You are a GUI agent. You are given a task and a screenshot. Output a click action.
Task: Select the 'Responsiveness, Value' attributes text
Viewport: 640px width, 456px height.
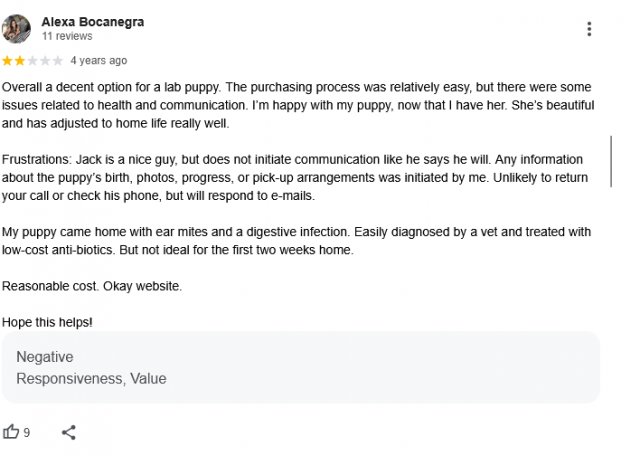pos(91,378)
